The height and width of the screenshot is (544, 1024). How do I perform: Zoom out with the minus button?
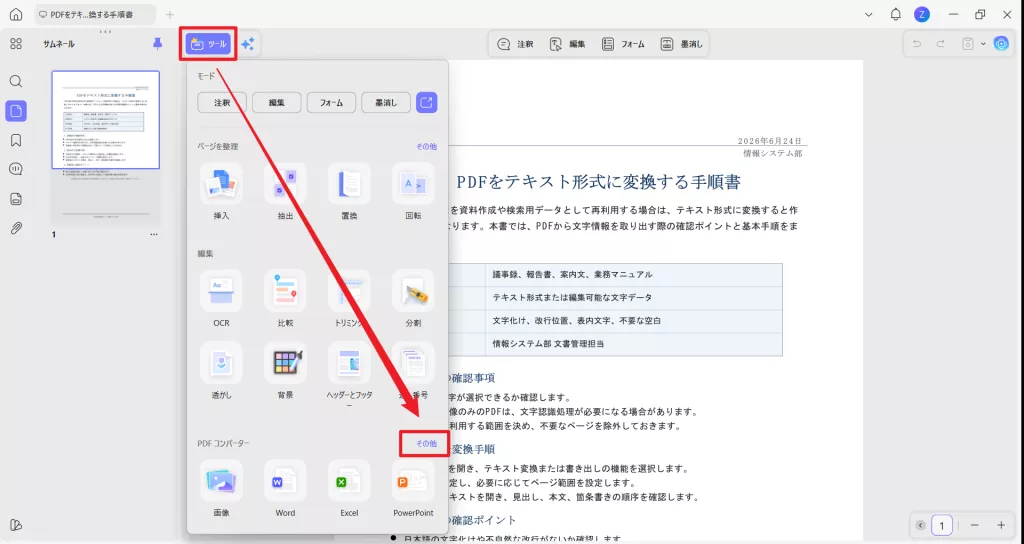pyautogui.click(x=974, y=525)
